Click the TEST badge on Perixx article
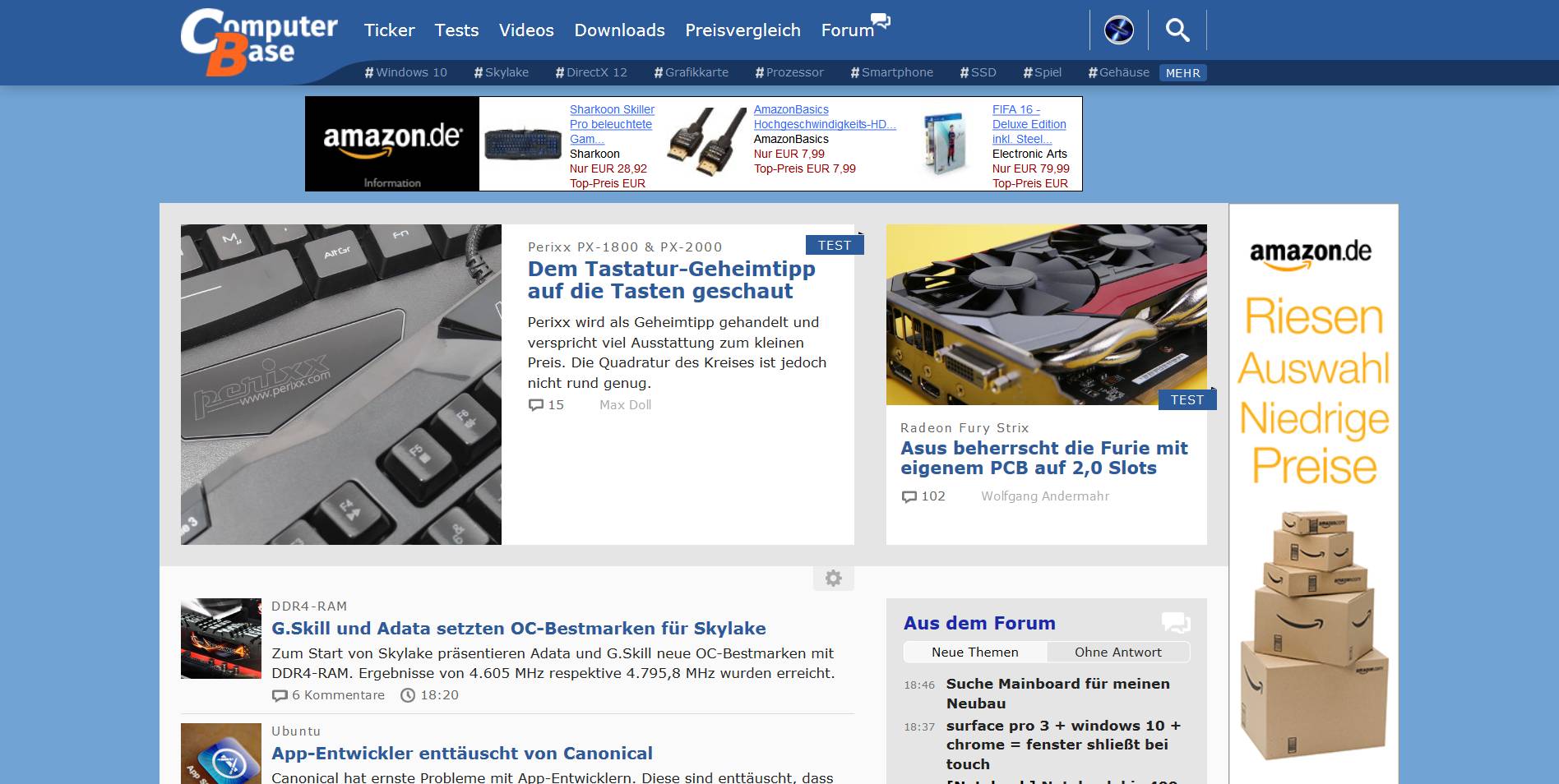Viewport: 1559px width, 784px height. click(x=835, y=245)
